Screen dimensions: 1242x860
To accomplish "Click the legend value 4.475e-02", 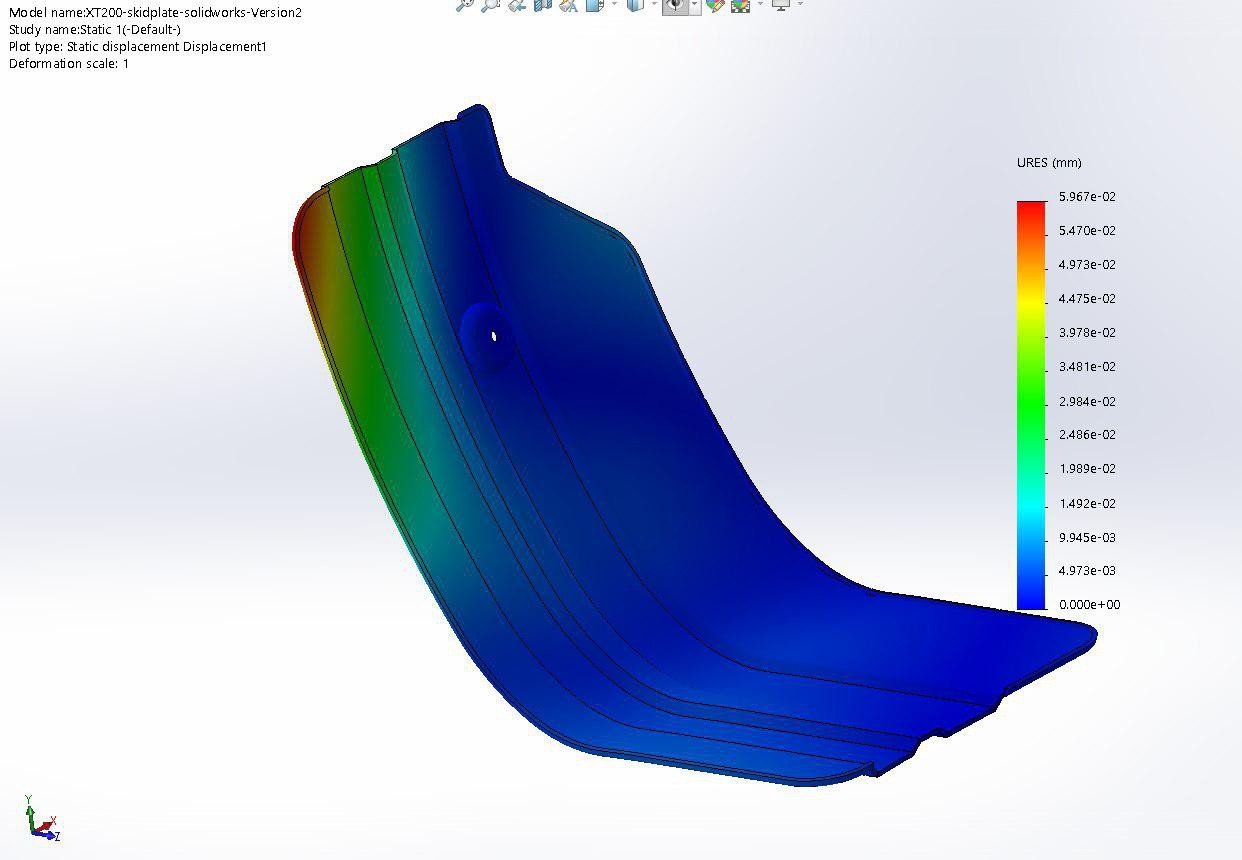I will pyautogui.click(x=1087, y=299).
